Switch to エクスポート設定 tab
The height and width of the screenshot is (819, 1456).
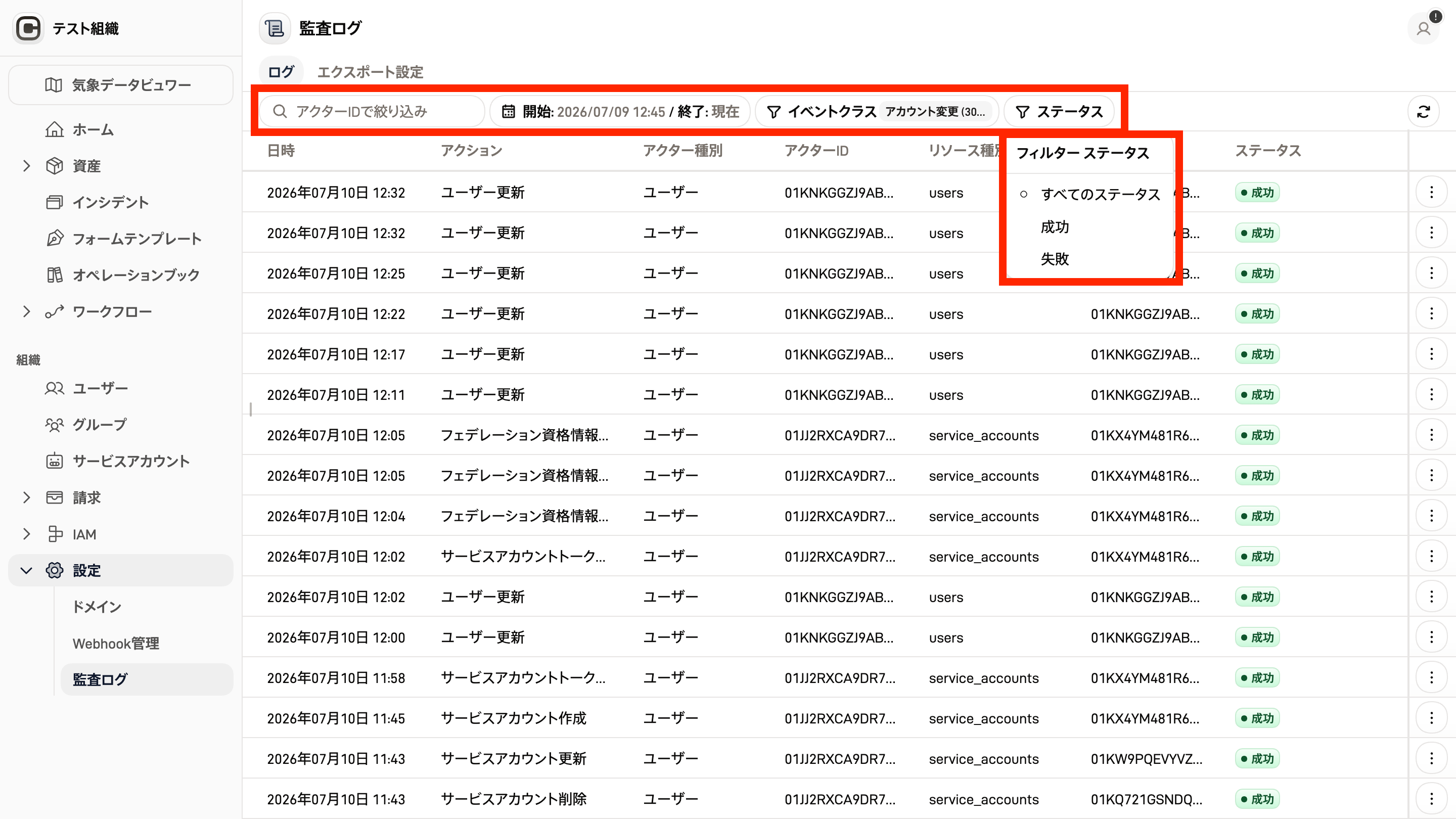370,72
